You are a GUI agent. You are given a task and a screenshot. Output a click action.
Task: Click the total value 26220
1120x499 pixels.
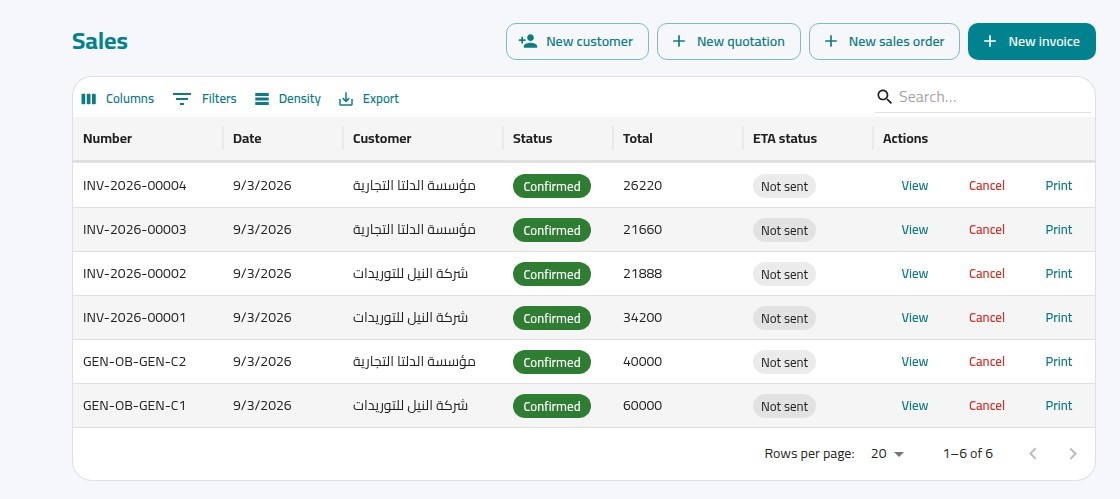coord(642,186)
